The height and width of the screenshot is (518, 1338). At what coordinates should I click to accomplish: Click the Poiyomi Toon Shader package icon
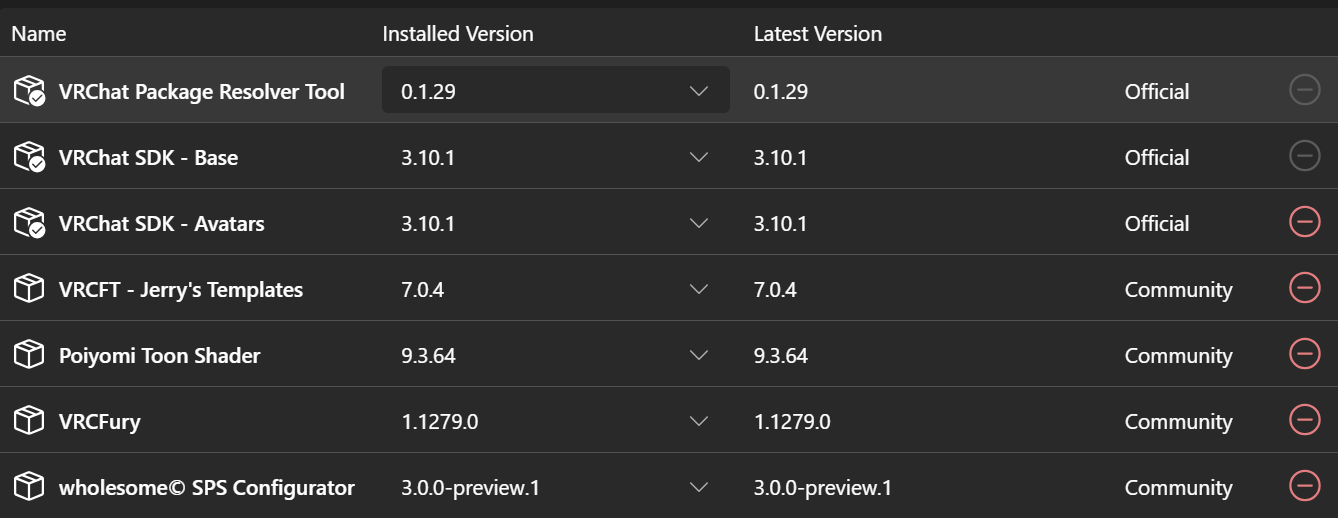[29, 355]
